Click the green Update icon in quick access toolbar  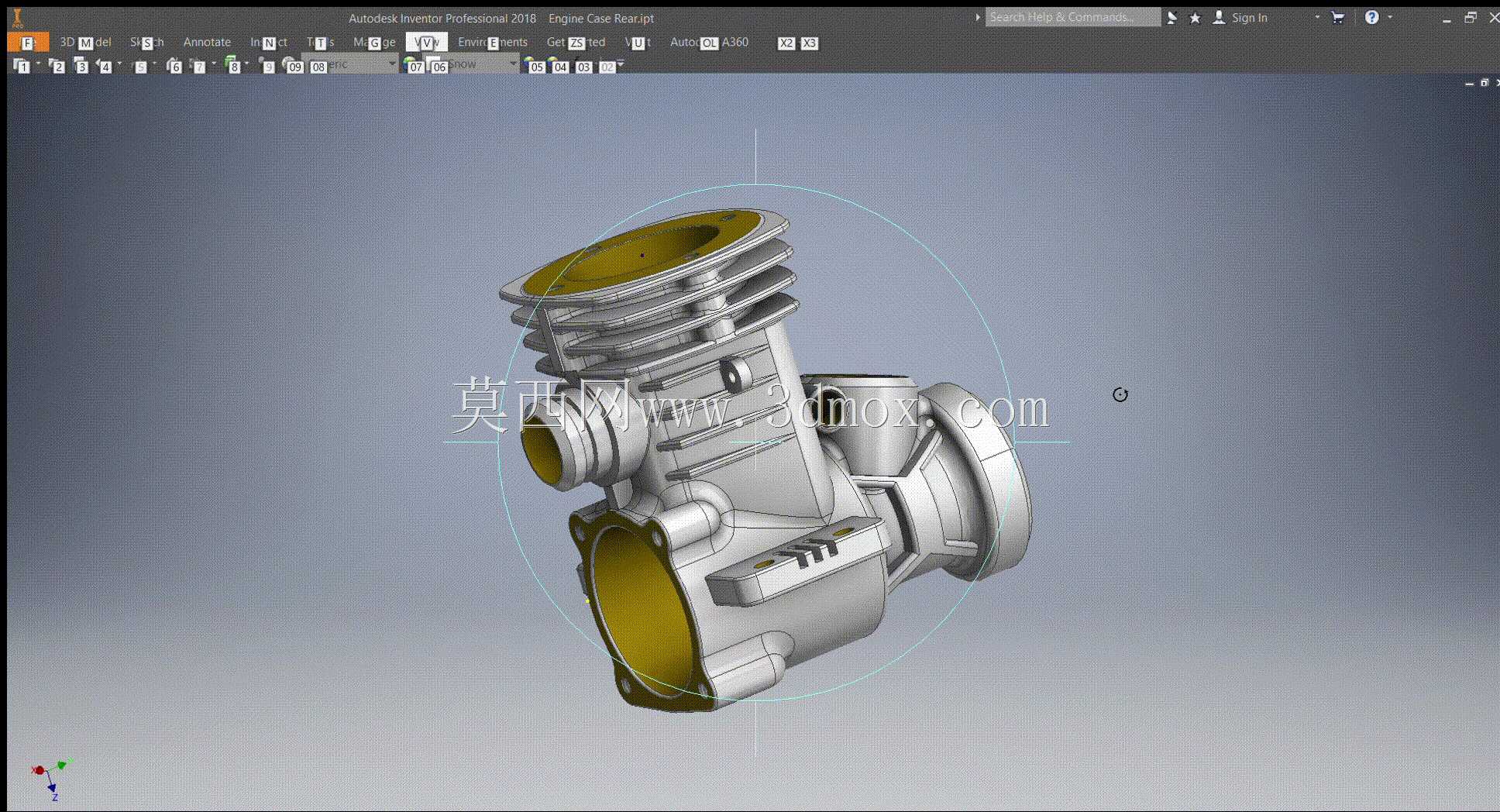pos(232,65)
